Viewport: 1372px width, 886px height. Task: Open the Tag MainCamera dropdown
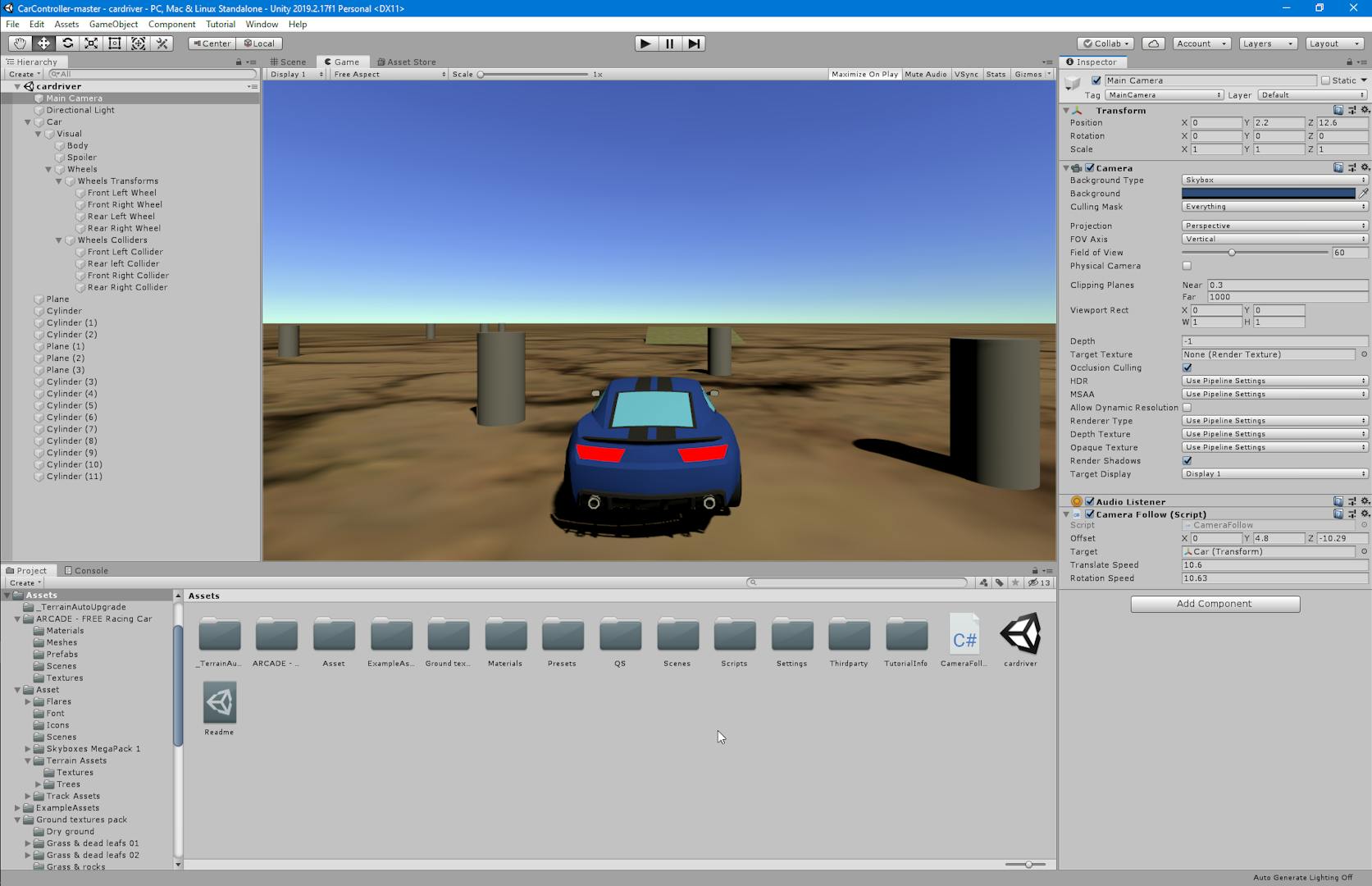click(1164, 95)
